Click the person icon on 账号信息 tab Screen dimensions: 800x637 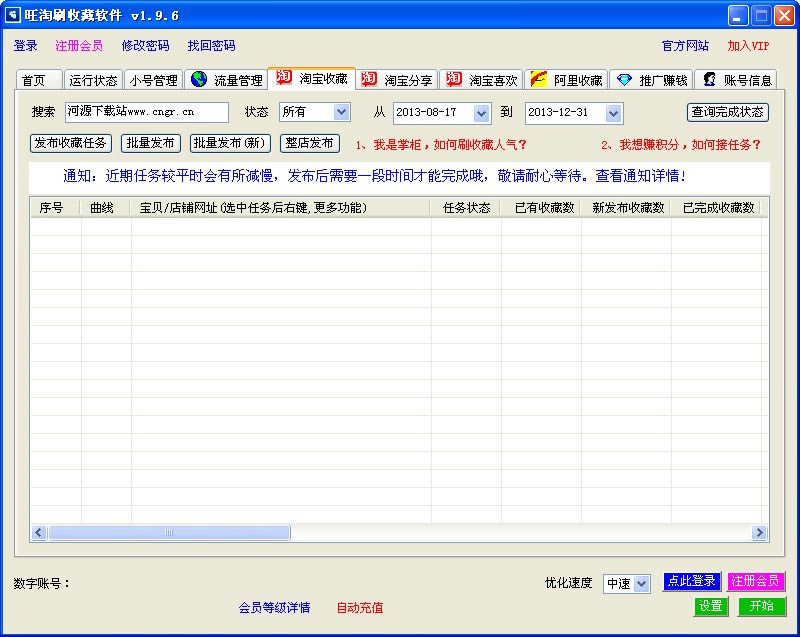click(x=709, y=79)
